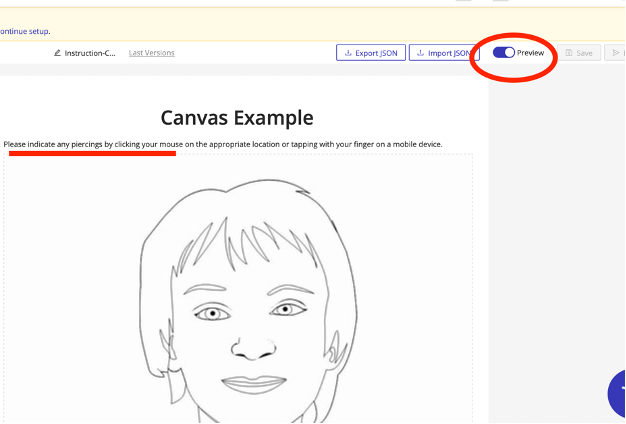Mark piercing on the drawing's right-side eye
626x424 pixels.
pos(285,310)
